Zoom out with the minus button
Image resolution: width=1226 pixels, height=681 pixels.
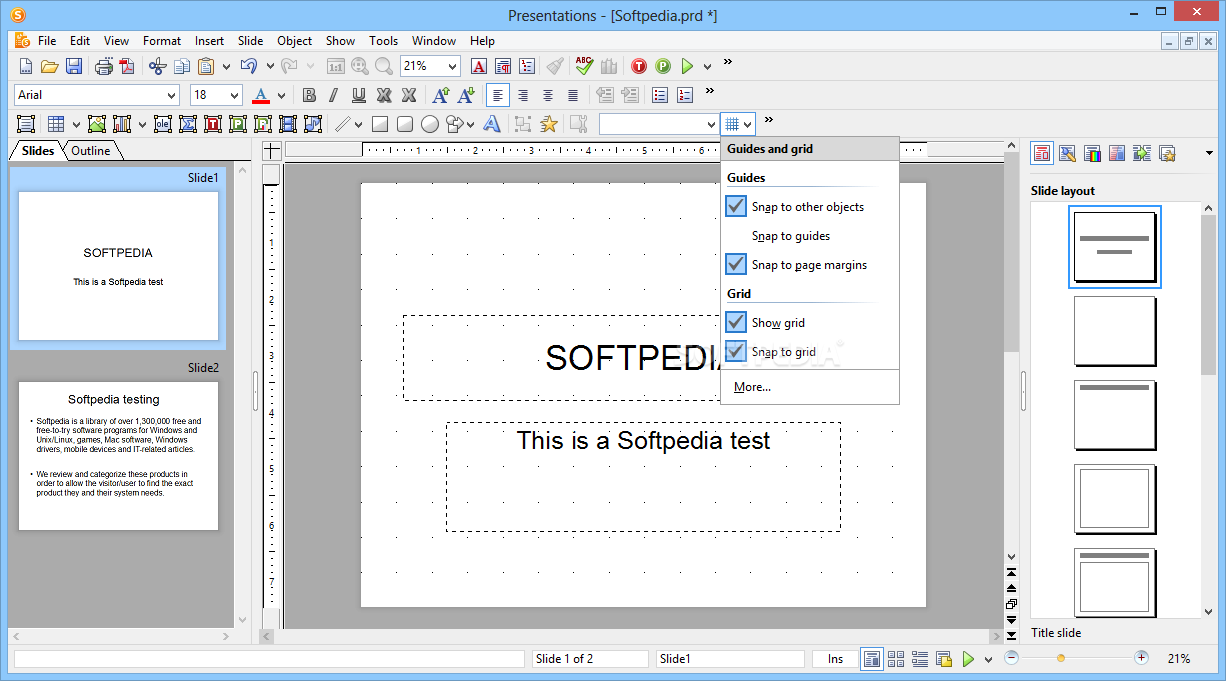[1011, 658]
